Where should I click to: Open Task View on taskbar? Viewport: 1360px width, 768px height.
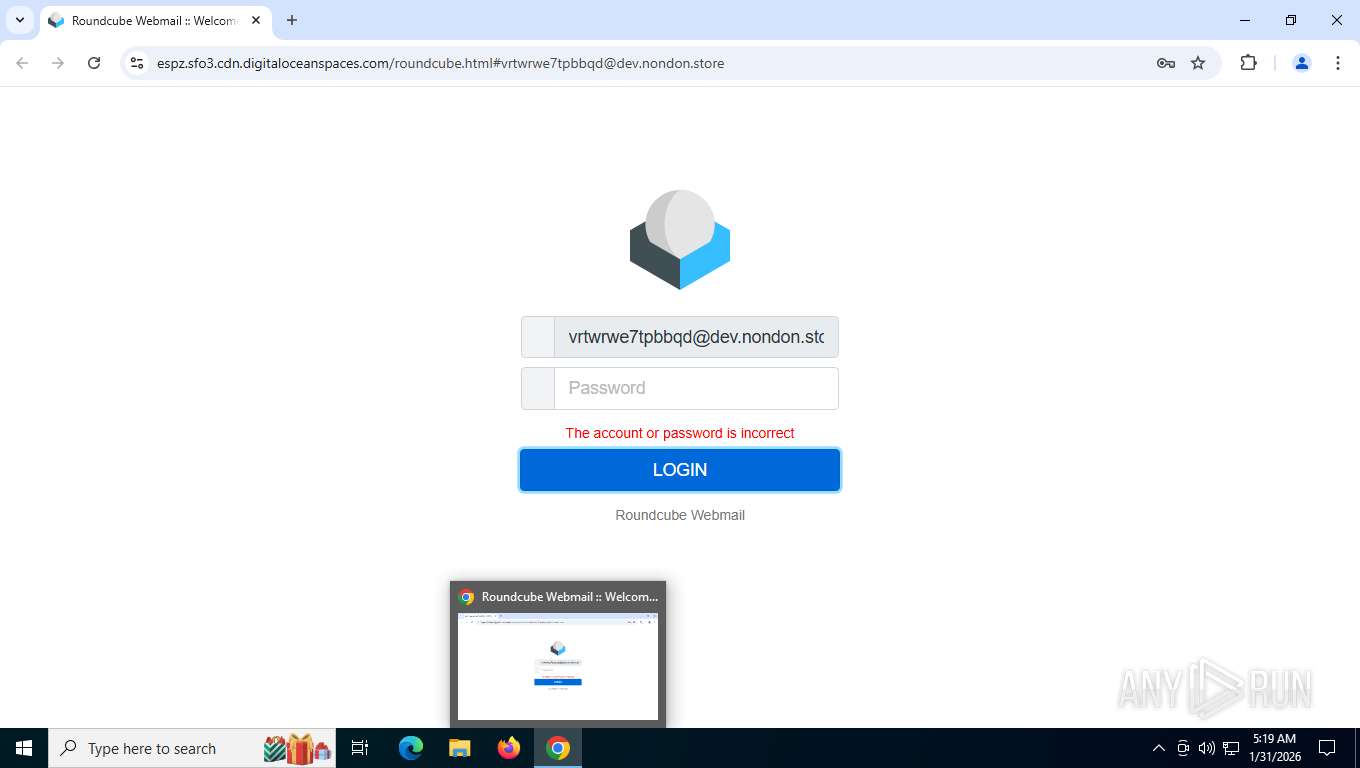click(x=360, y=748)
